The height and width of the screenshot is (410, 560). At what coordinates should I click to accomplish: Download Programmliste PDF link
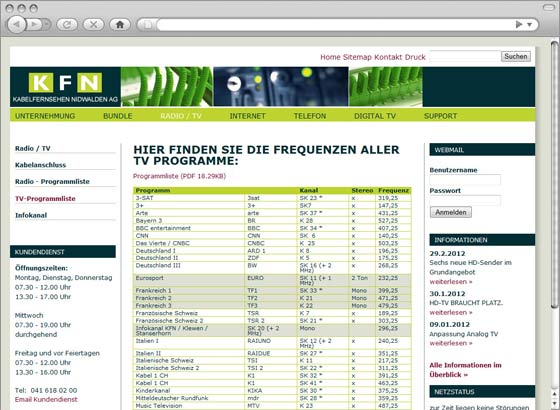click(179, 176)
